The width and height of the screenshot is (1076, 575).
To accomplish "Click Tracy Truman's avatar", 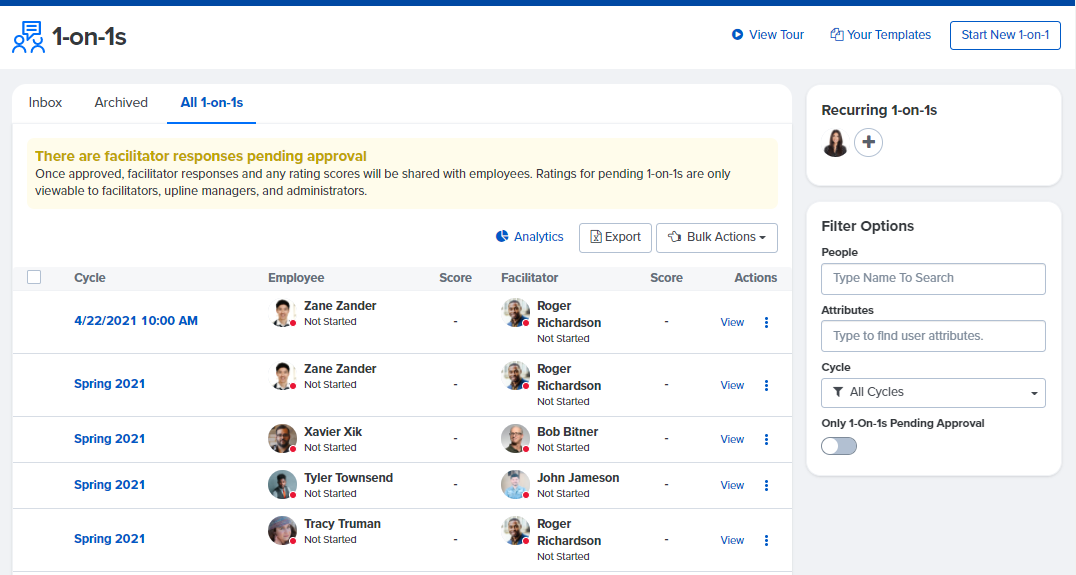I will (x=282, y=530).
